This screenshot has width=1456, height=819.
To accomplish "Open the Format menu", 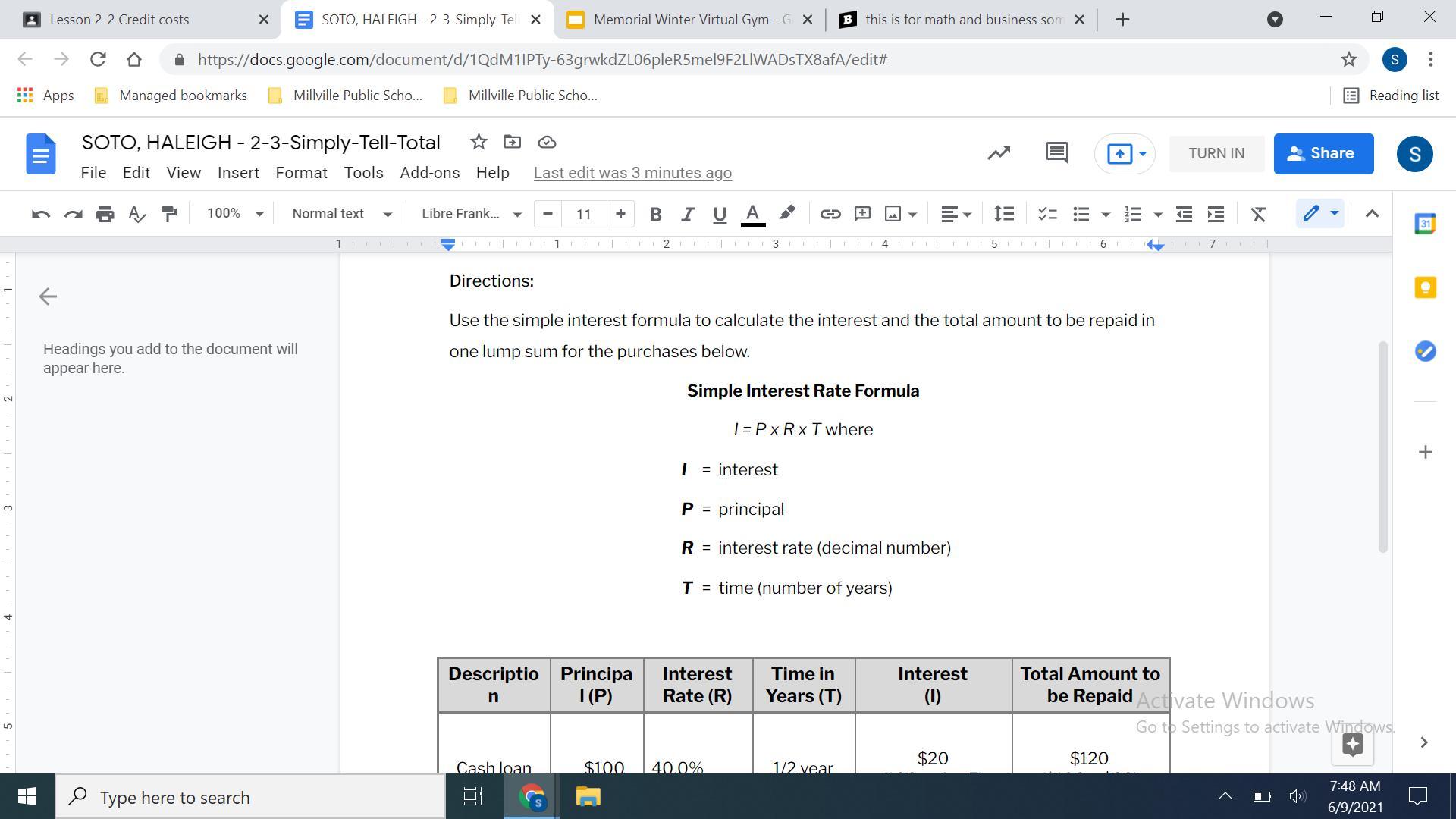I will [301, 173].
